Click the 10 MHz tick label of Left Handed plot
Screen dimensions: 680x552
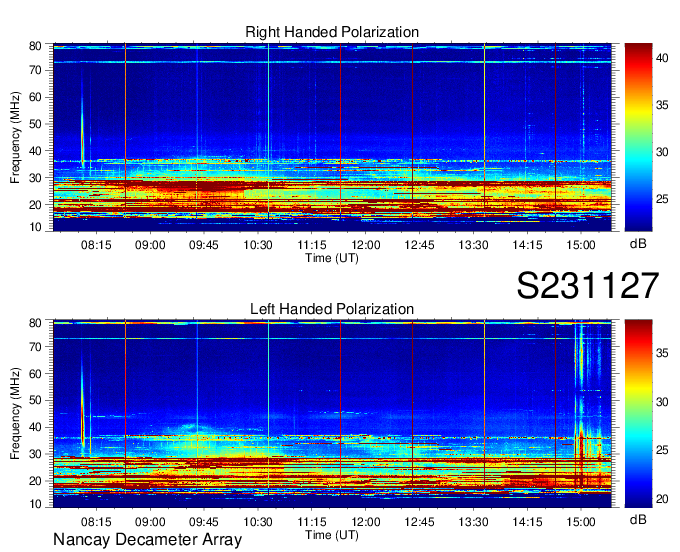pos(35,504)
